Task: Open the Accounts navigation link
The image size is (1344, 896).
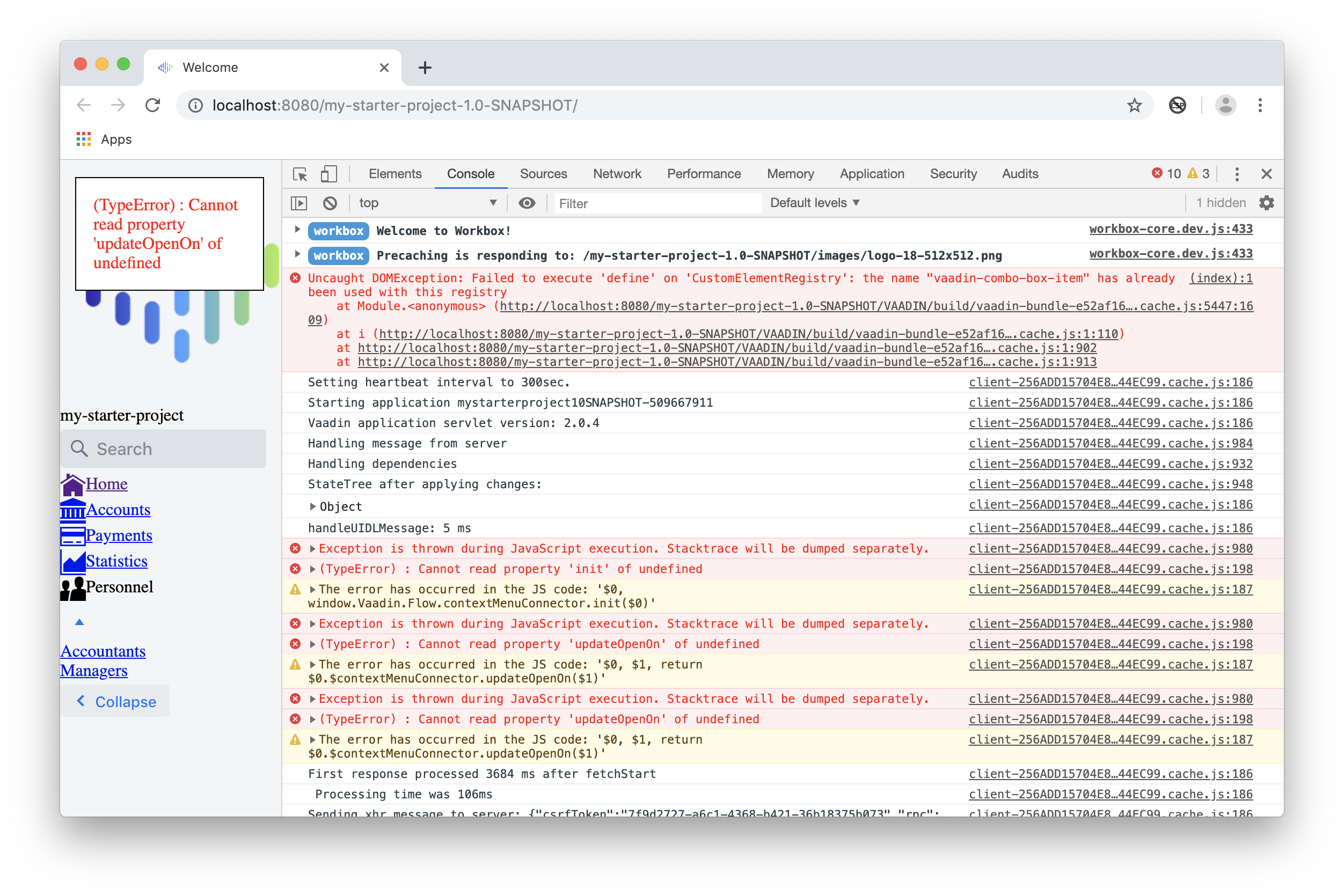Action: click(118, 509)
